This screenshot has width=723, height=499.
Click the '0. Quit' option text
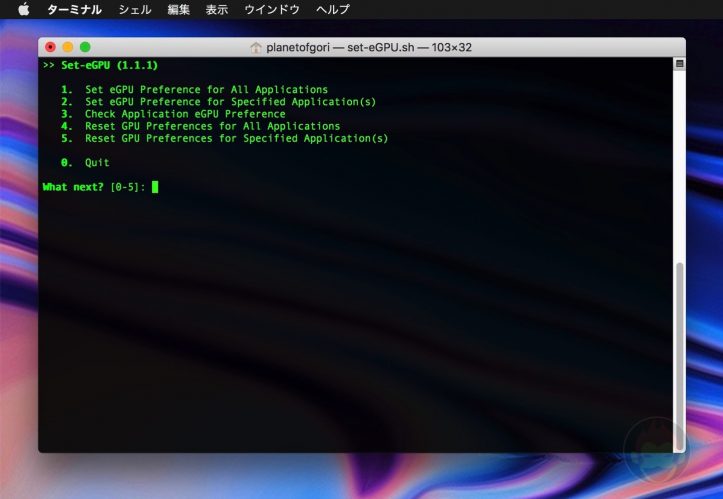tap(96, 162)
